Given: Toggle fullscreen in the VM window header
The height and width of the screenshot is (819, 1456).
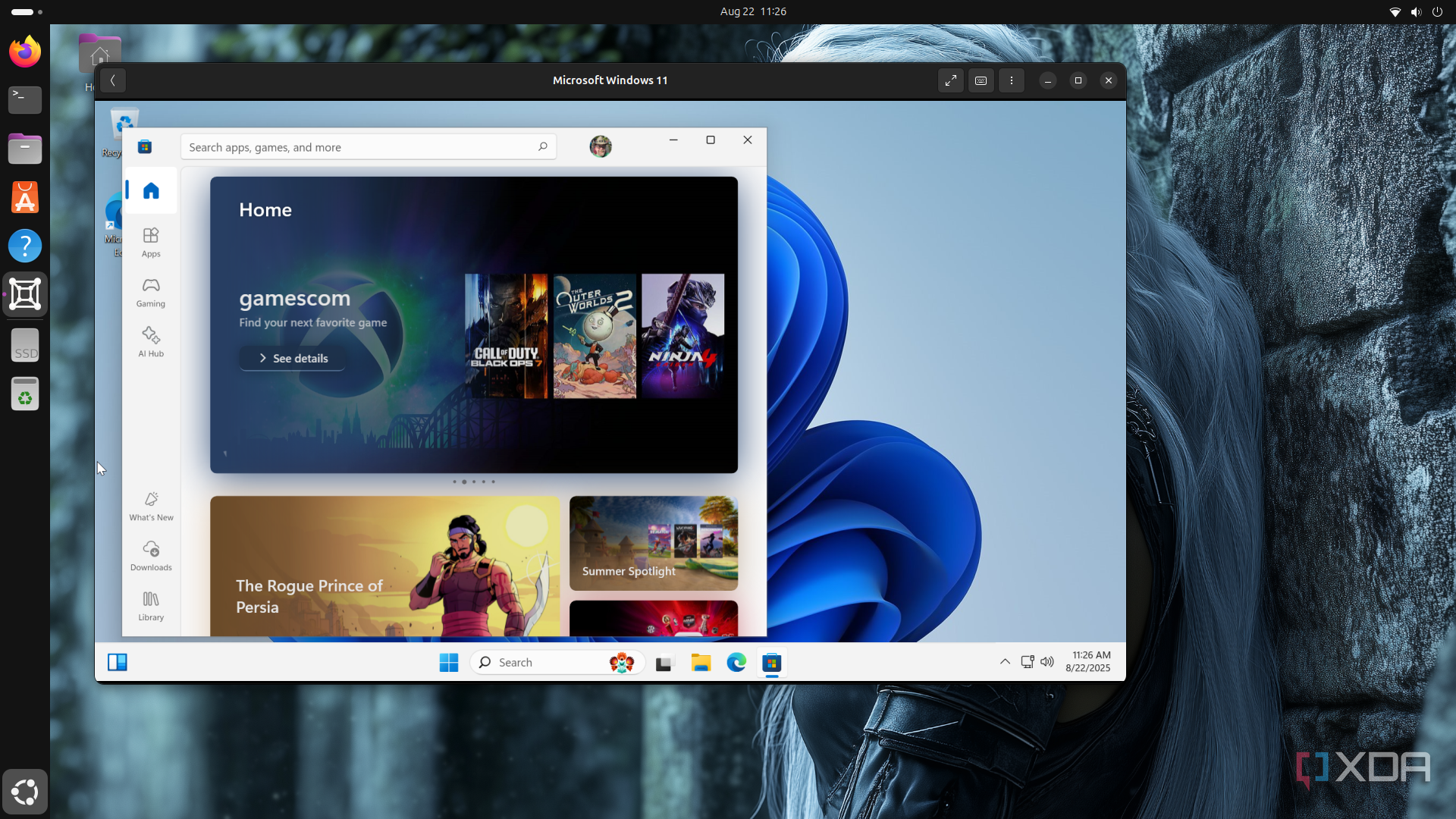Looking at the screenshot, I should 951,80.
